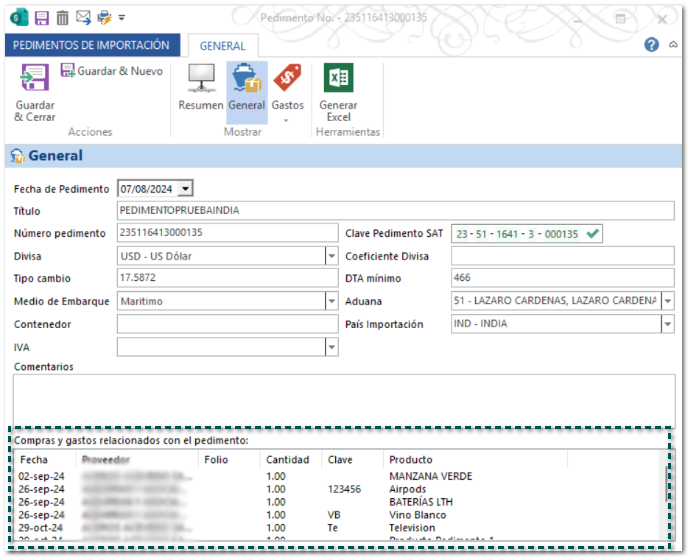Open the Fecha de Pedimento date dropdown
This screenshot has height=560, width=691.
(185, 188)
